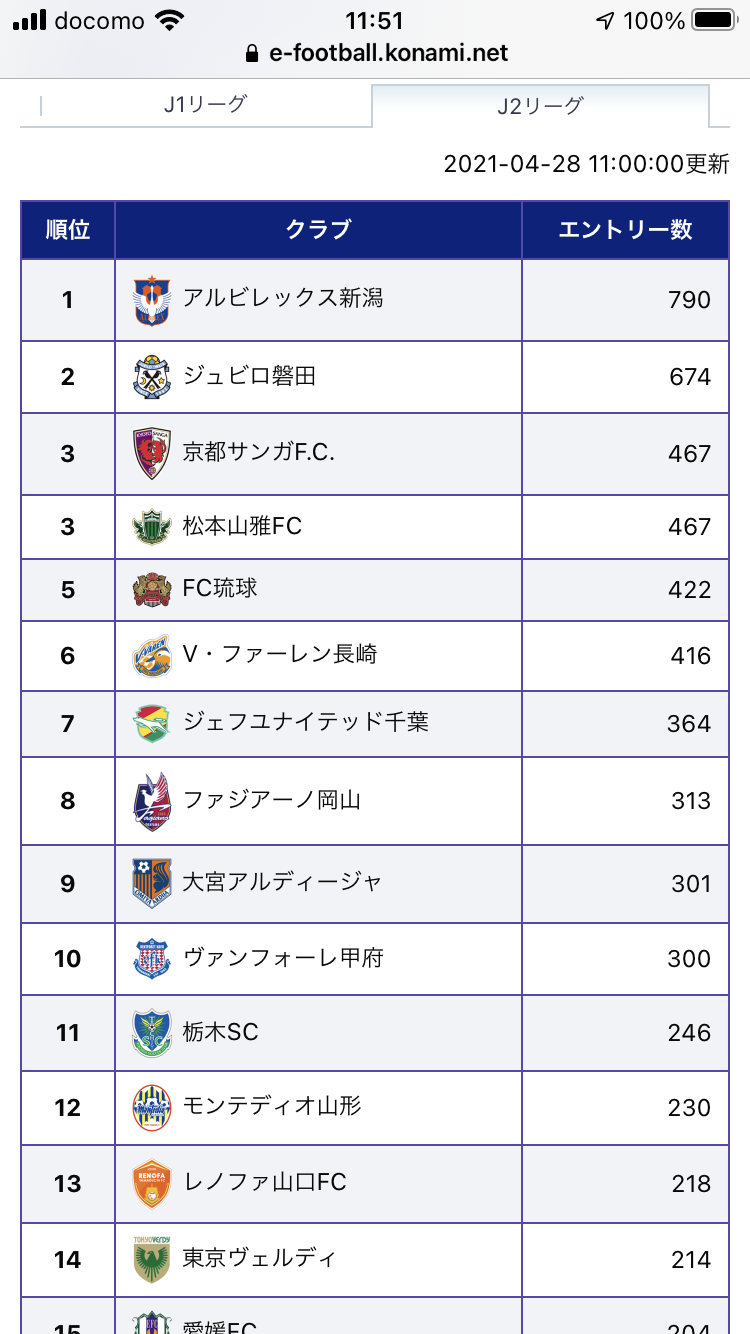This screenshot has height=1334, width=750.
Task: Click the V-Varen Nagasaki crest
Action: tap(152, 656)
